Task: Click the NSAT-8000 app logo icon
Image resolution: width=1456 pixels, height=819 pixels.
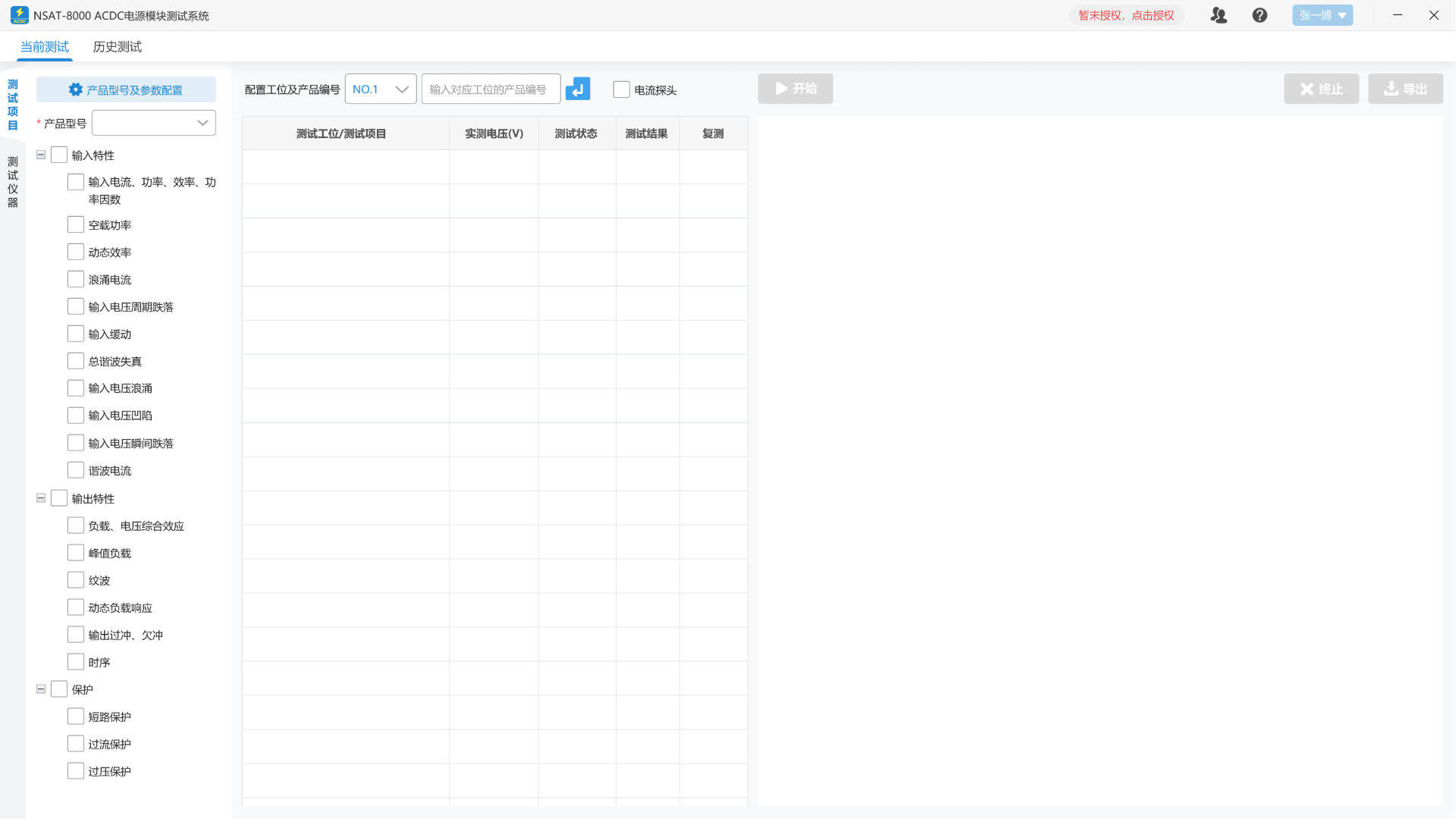Action: pyautogui.click(x=19, y=15)
